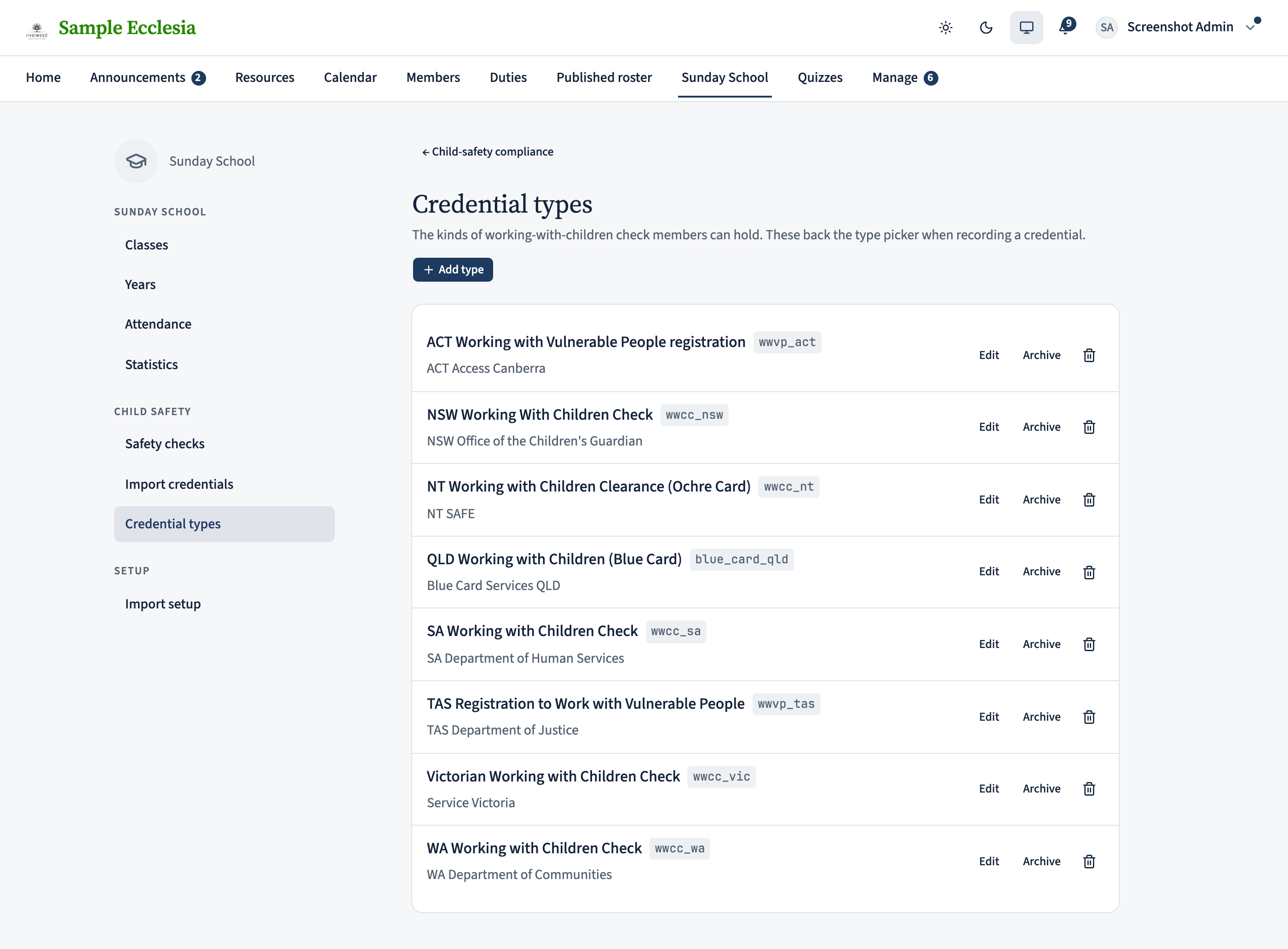Image resolution: width=1288 pixels, height=949 pixels.
Task: Delete Victorian Working with Children Check type
Action: [1089, 789]
